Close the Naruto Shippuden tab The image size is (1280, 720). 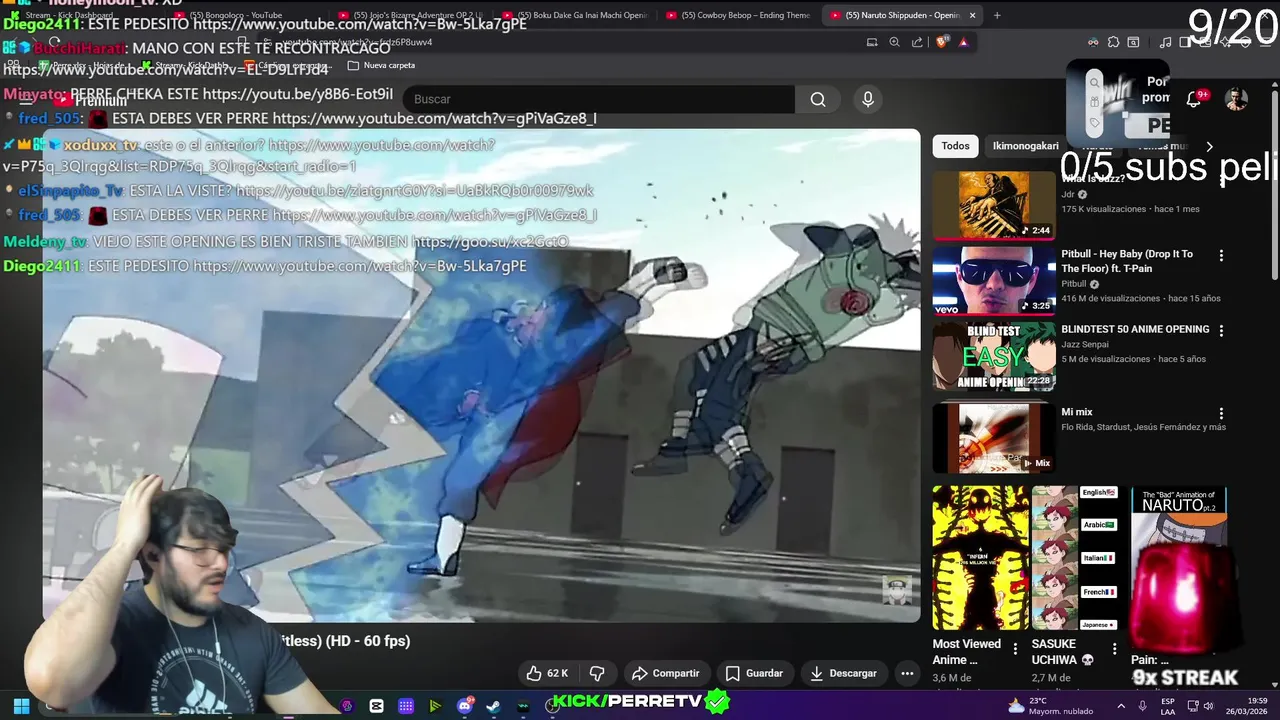tap(971, 15)
